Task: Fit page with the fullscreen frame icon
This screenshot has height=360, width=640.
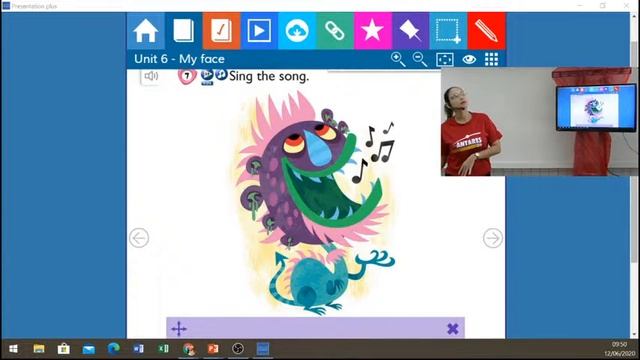Action: [x=445, y=60]
